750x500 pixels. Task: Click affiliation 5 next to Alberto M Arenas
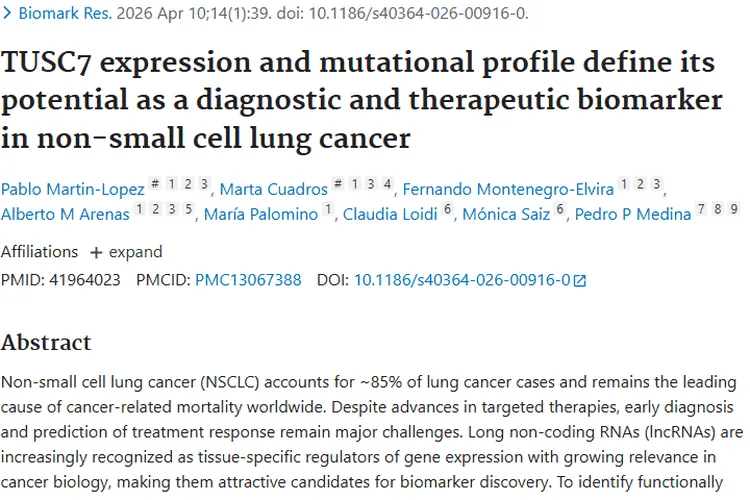point(190,210)
